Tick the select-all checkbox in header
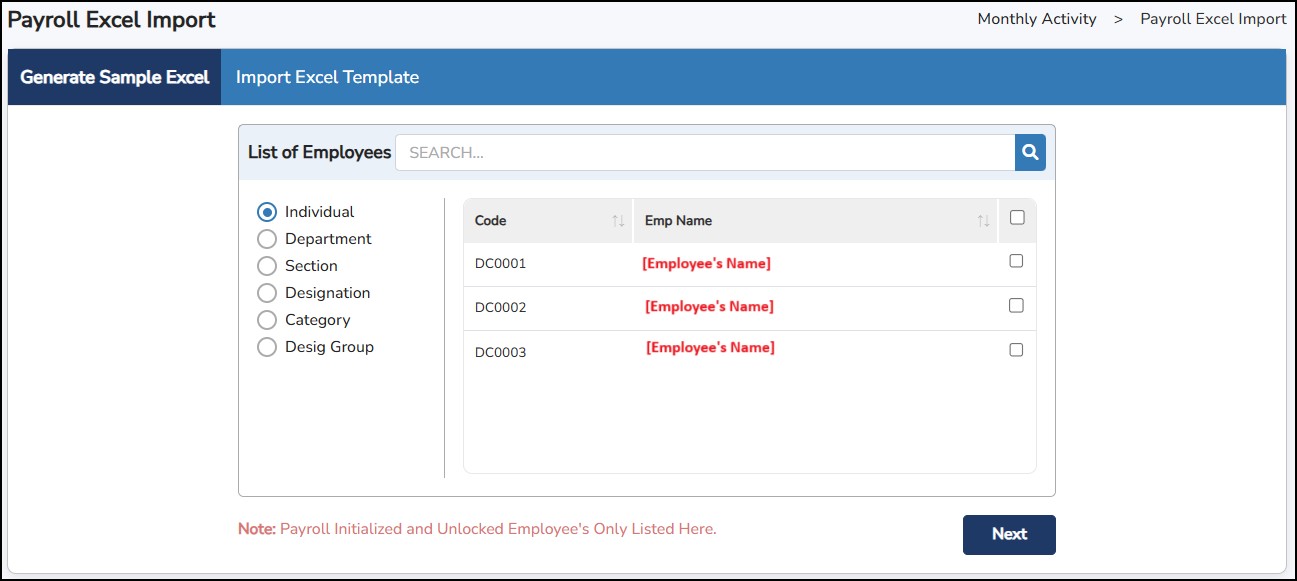Viewport: 1297px width, 581px height. (x=1017, y=217)
